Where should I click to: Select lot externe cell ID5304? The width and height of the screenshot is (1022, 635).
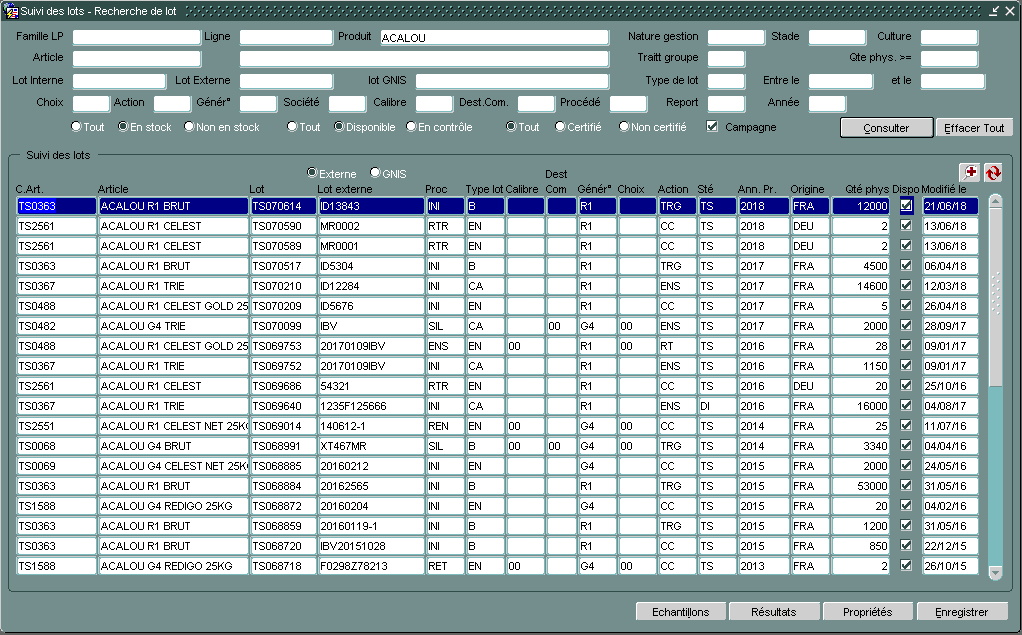(371, 266)
